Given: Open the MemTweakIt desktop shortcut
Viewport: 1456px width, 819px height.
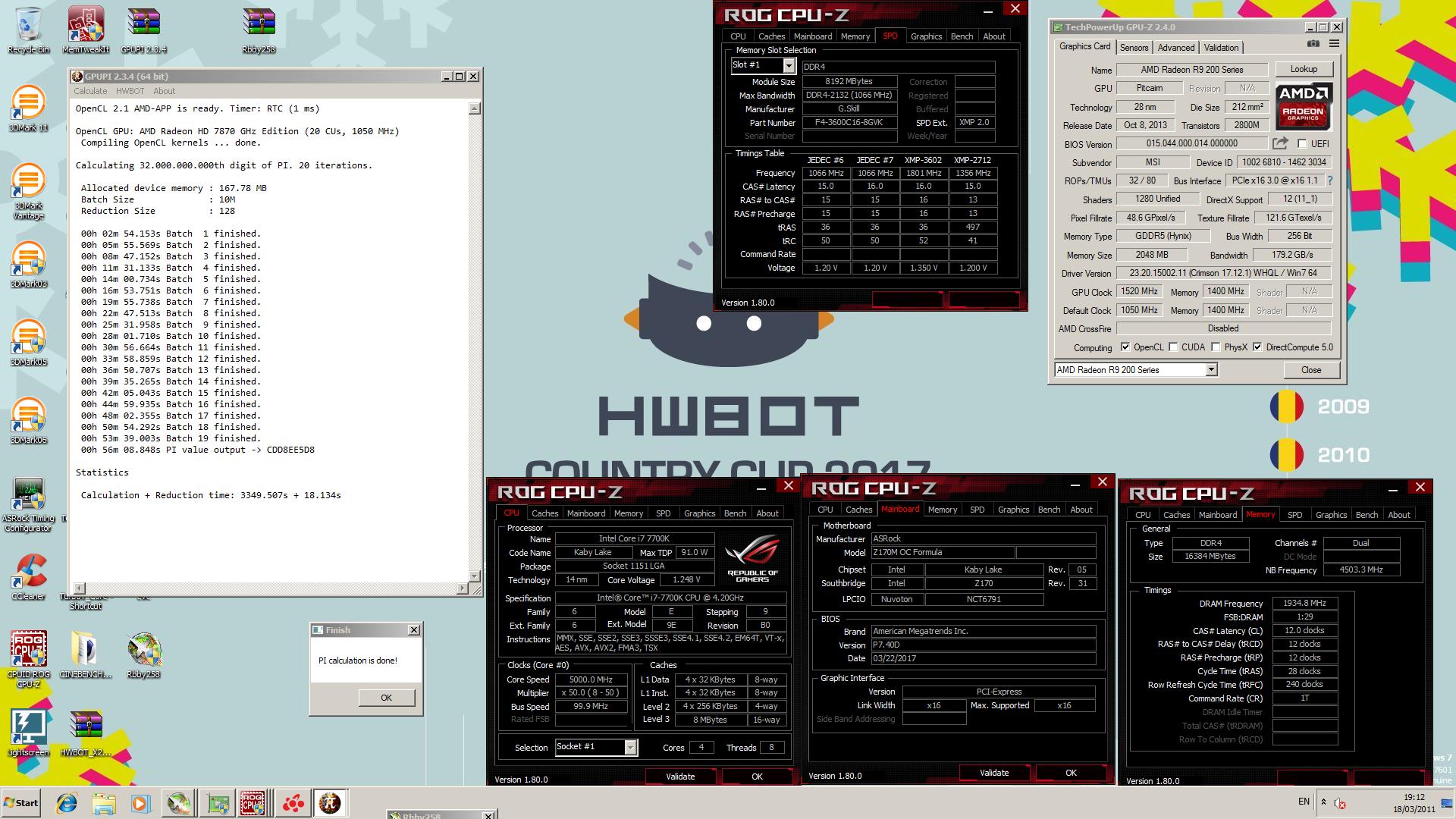Looking at the screenshot, I should (86, 30).
